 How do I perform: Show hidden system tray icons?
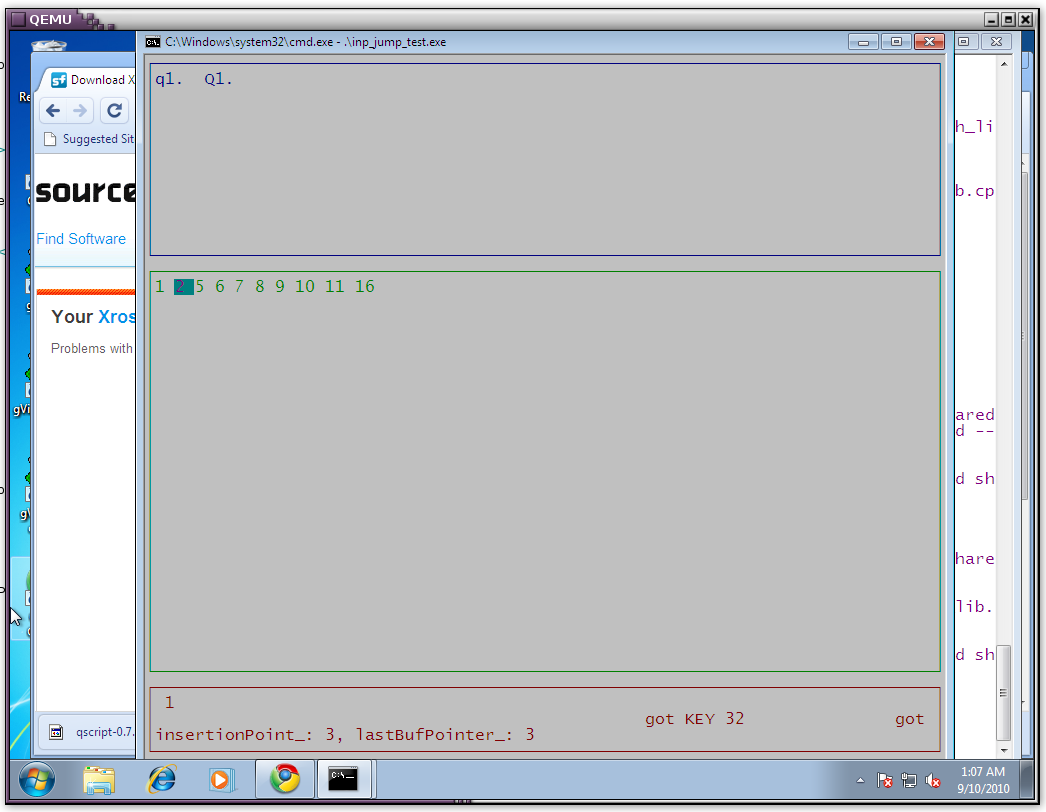pyautogui.click(x=860, y=780)
